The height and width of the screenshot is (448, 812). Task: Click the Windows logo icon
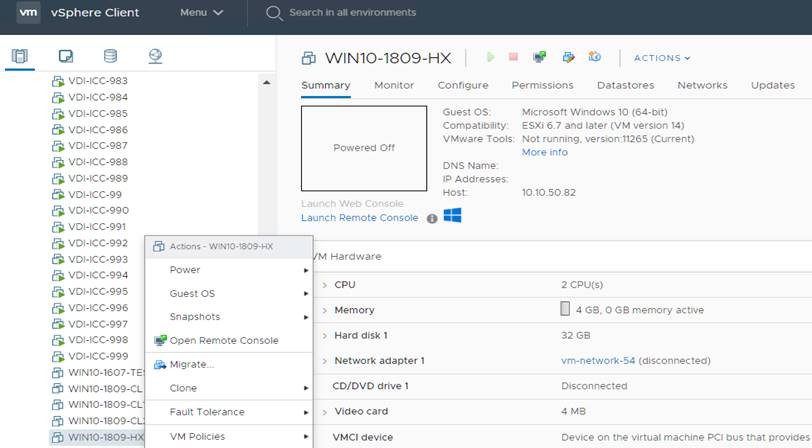pos(453,215)
